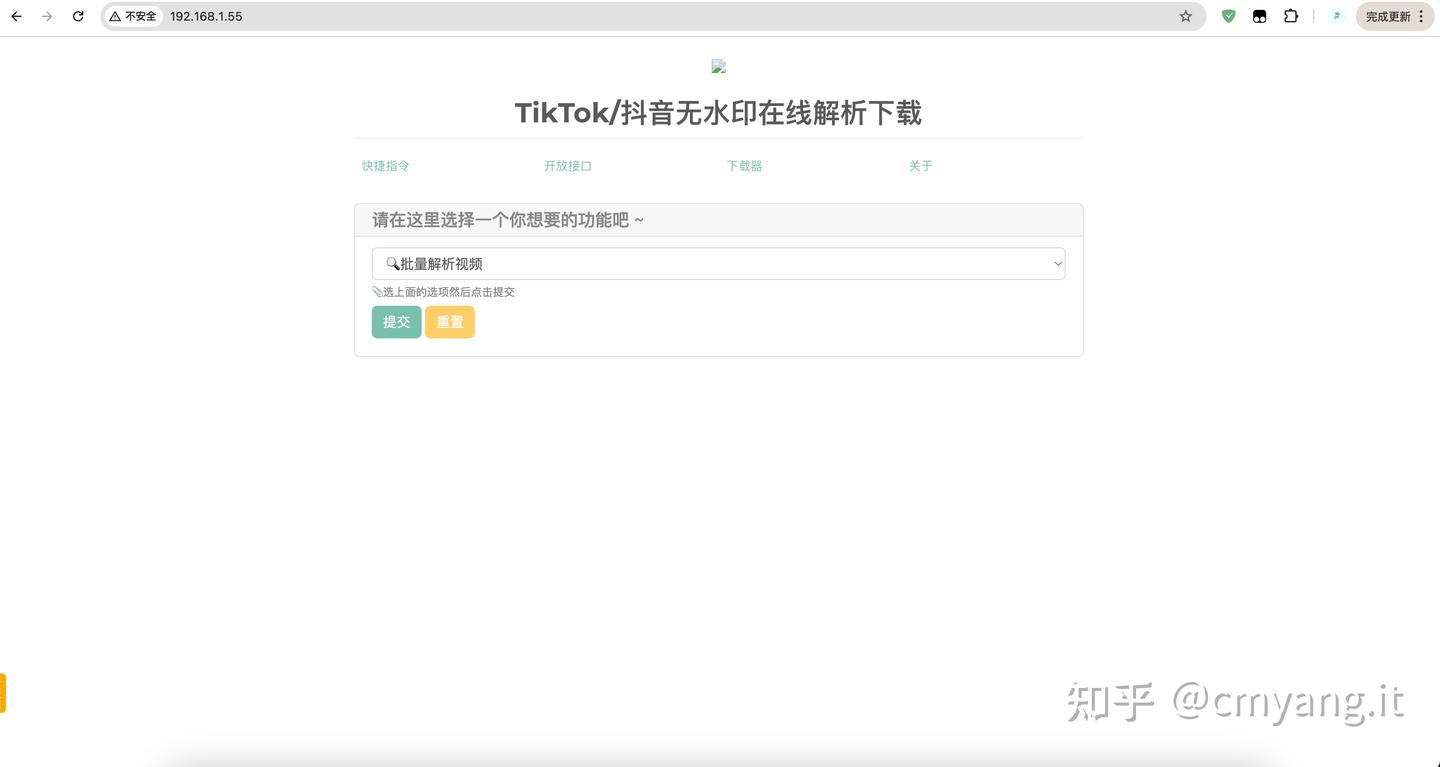Open the 关于 link
Screen dimensions: 1440x767
coord(921,166)
